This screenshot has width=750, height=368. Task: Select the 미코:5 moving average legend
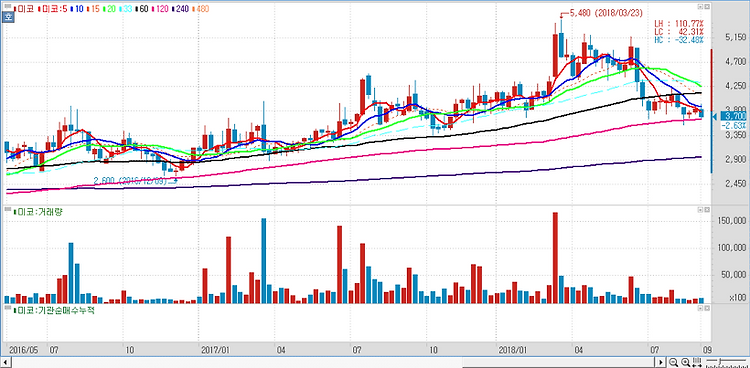coord(53,9)
